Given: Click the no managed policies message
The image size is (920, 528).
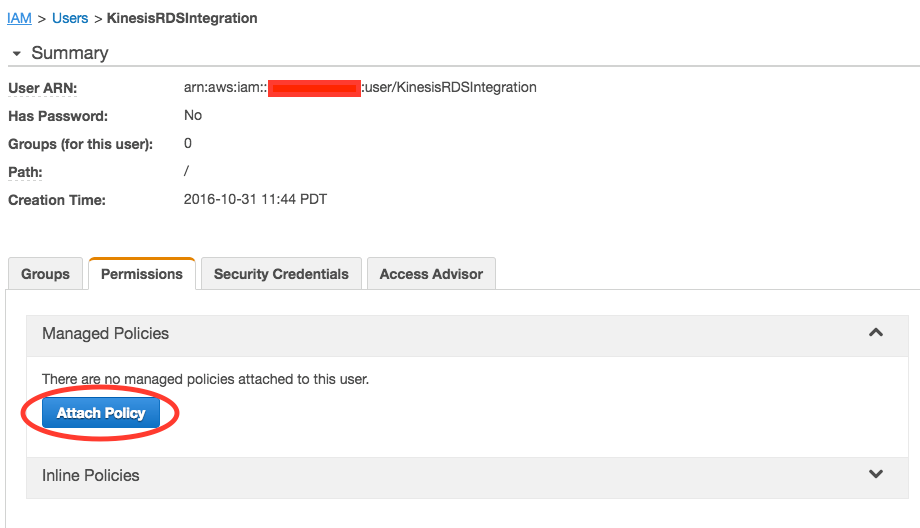Looking at the screenshot, I should pyautogui.click(x=205, y=379).
